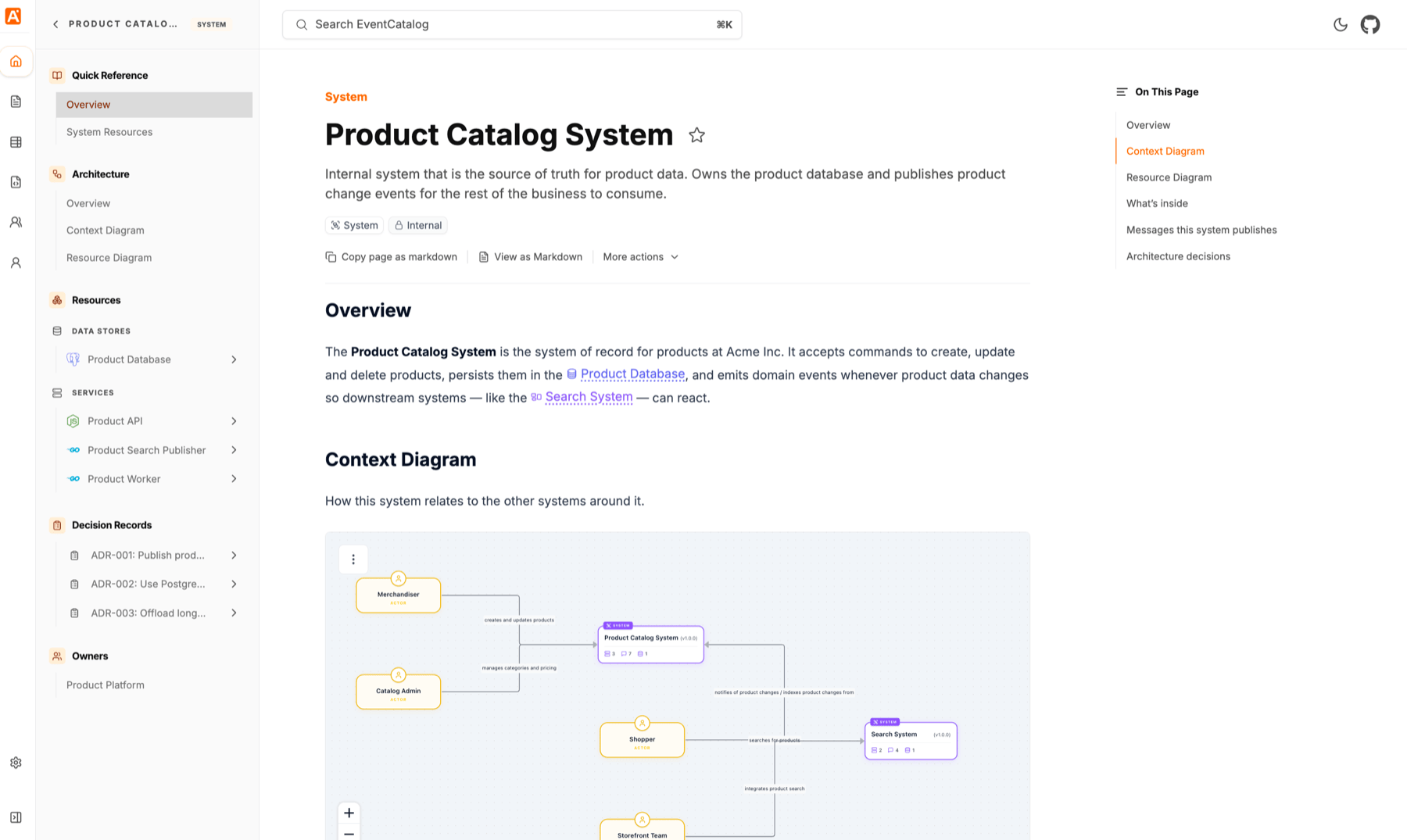Click the Product Worker service icon
The width and height of the screenshot is (1407, 840).
click(73, 479)
